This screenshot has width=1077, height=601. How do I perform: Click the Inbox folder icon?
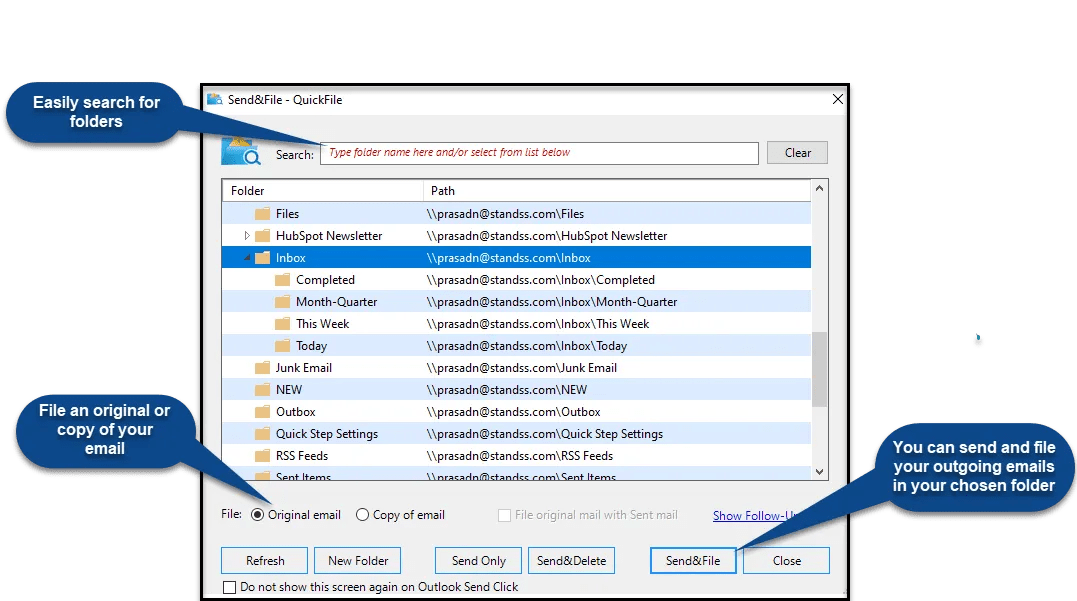pos(261,257)
